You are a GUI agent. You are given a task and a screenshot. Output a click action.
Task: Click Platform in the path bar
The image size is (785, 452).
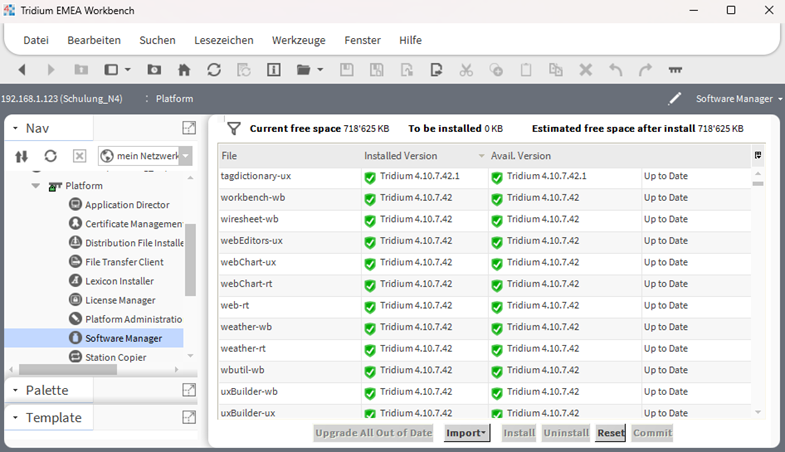click(x=174, y=99)
